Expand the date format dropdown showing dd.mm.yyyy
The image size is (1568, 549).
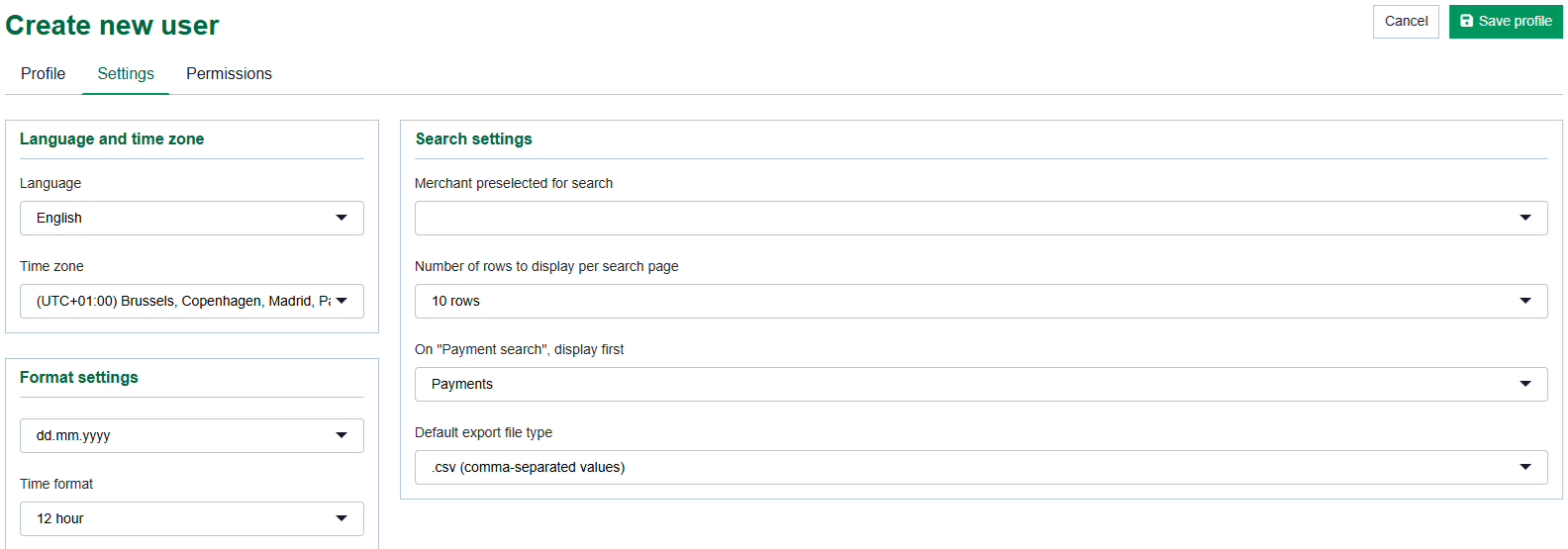pyautogui.click(x=178, y=435)
